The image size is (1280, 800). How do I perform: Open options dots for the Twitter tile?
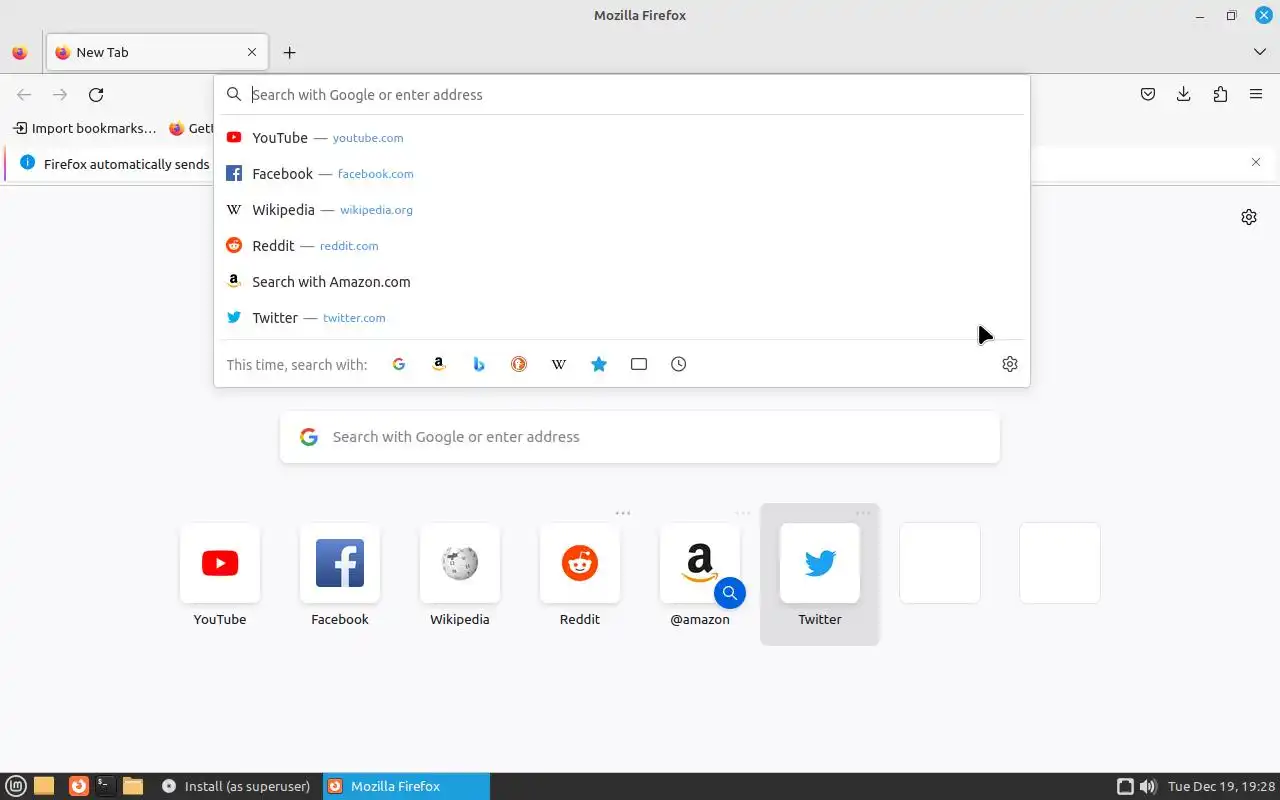863,513
